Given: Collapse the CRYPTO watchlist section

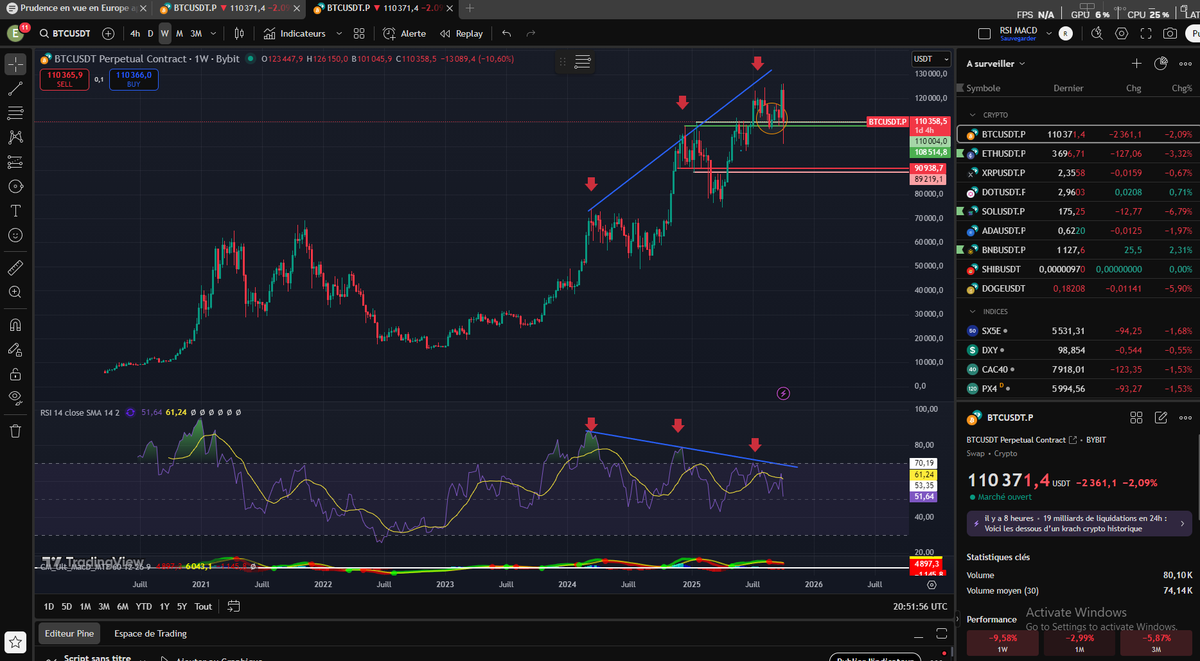Looking at the screenshot, I should click(x=970, y=115).
